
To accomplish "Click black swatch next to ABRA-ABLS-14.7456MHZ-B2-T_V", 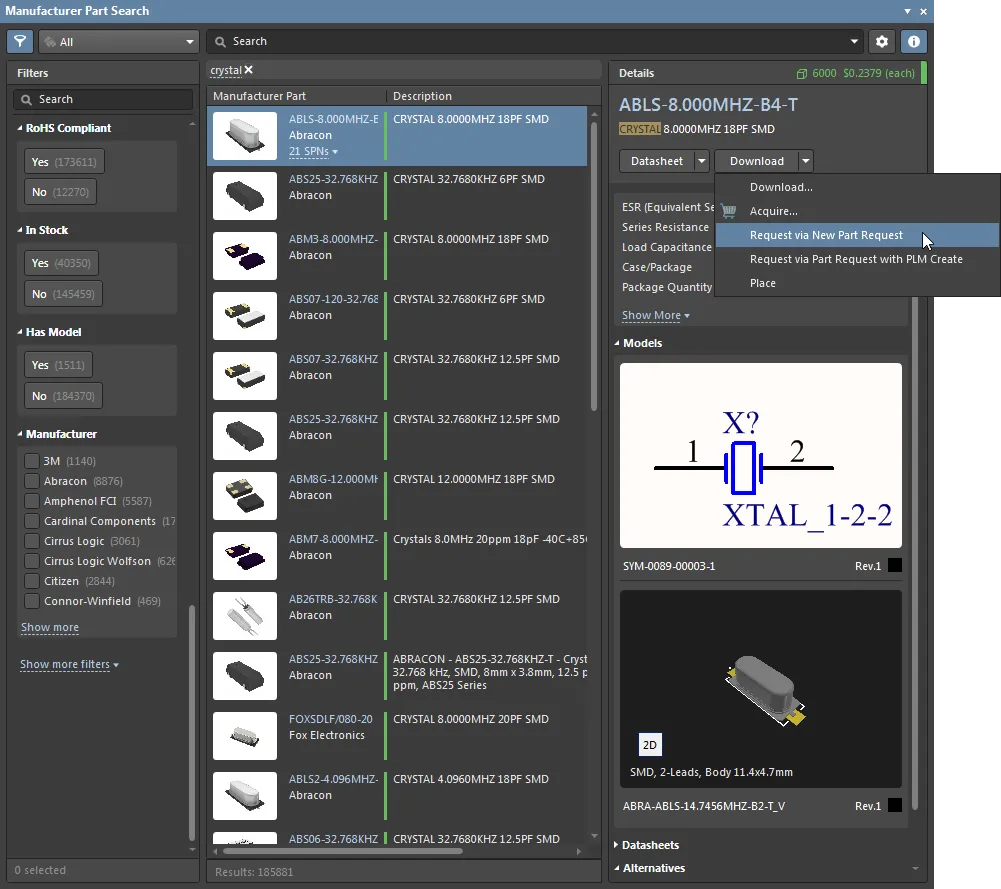I will pyautogui.click(x=895, y=805).
